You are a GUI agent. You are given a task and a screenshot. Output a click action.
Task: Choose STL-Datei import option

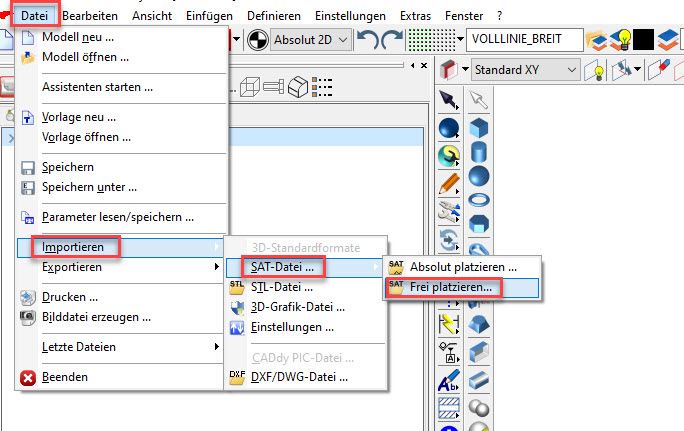point(305,287)
